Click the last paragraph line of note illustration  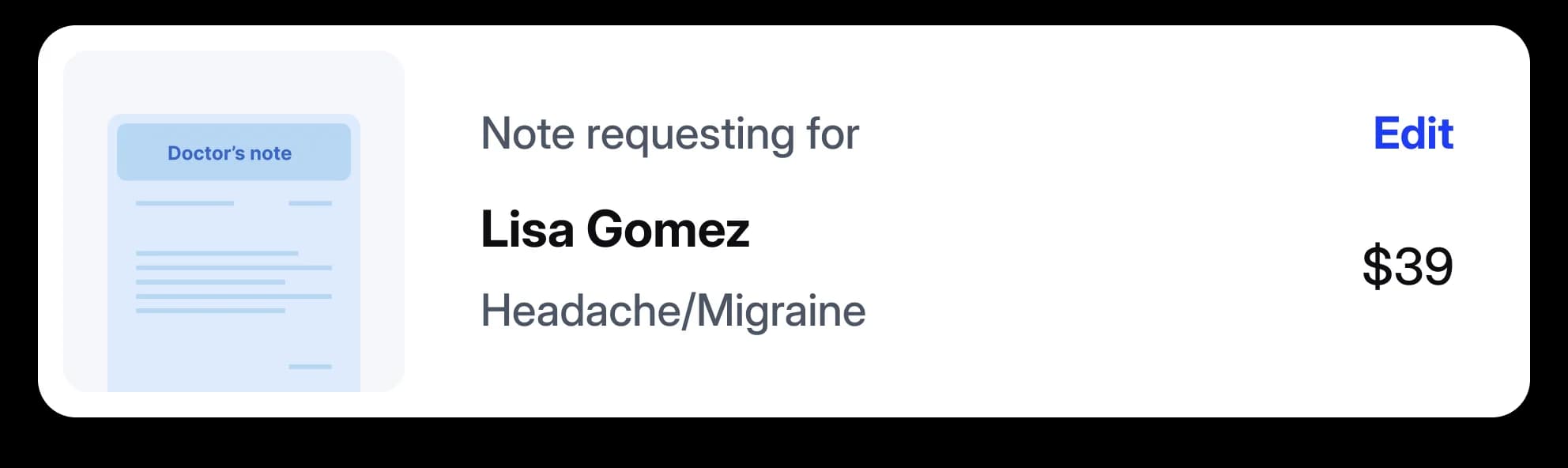[210, 311]
